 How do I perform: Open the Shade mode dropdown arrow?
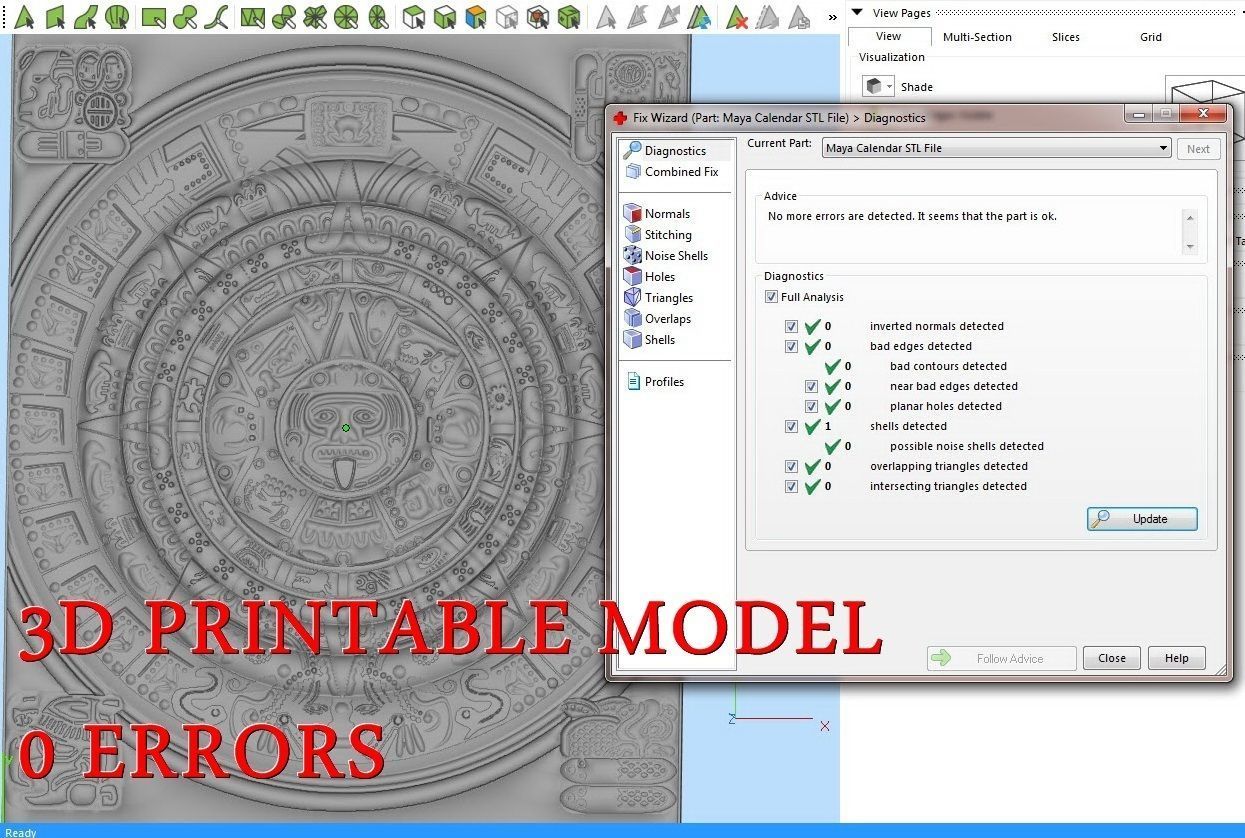click(x=889, y=87)
